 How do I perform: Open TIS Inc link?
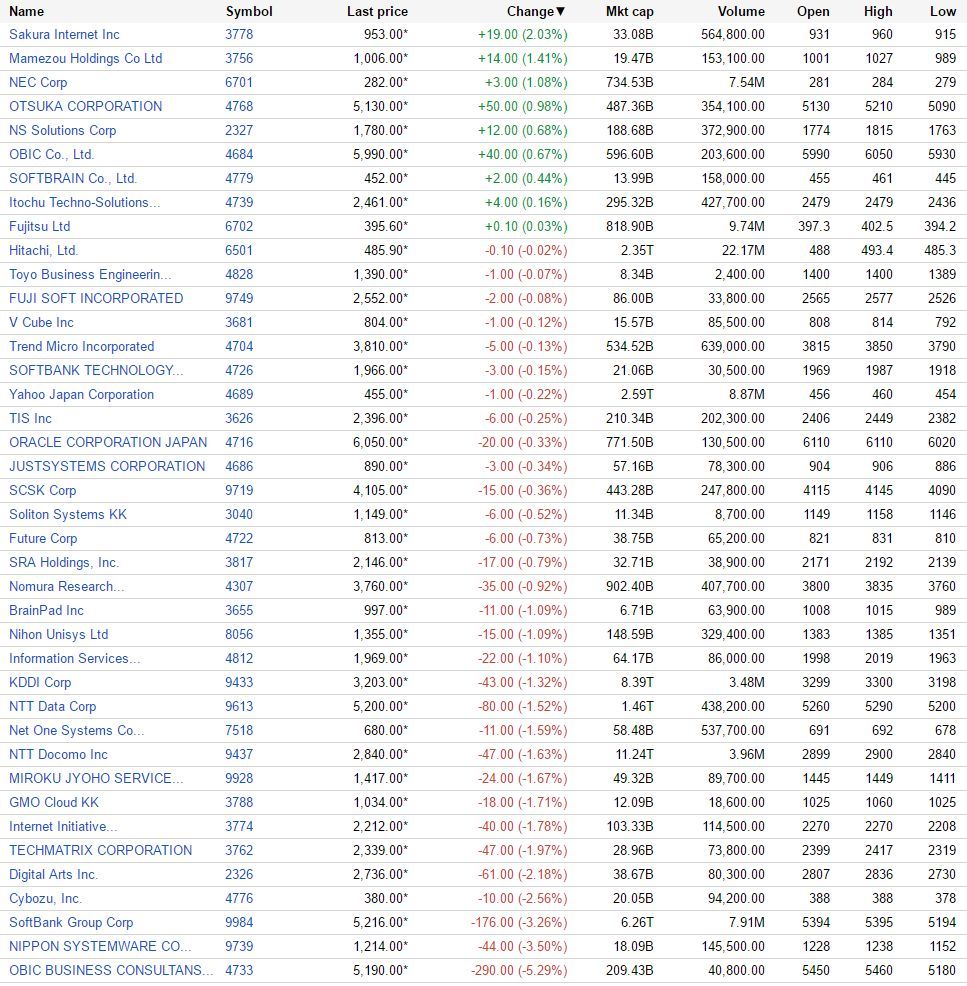pos(30,418)
